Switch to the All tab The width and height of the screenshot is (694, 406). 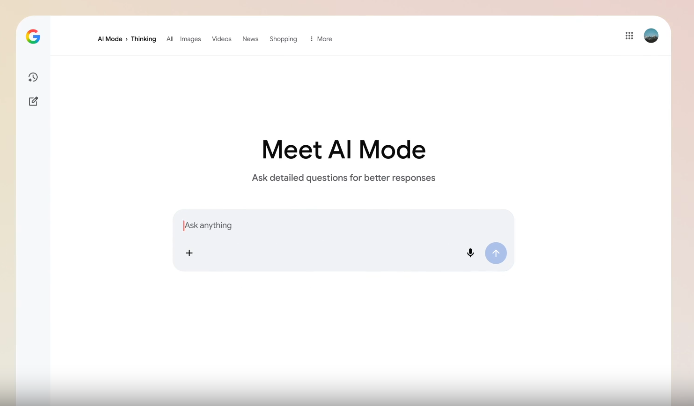pyautogui.click(x=170, y=39)
